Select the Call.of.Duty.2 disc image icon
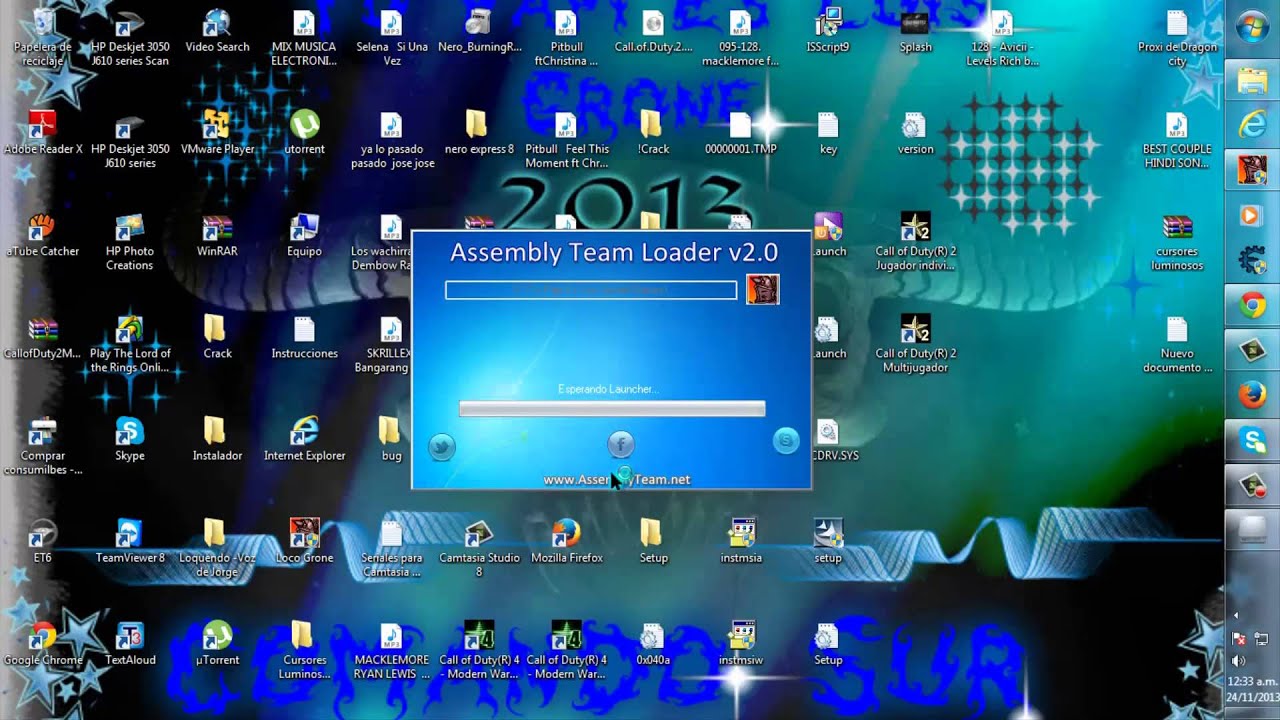The height and width of the screenshot is (720, 1280). click(653, 32)
